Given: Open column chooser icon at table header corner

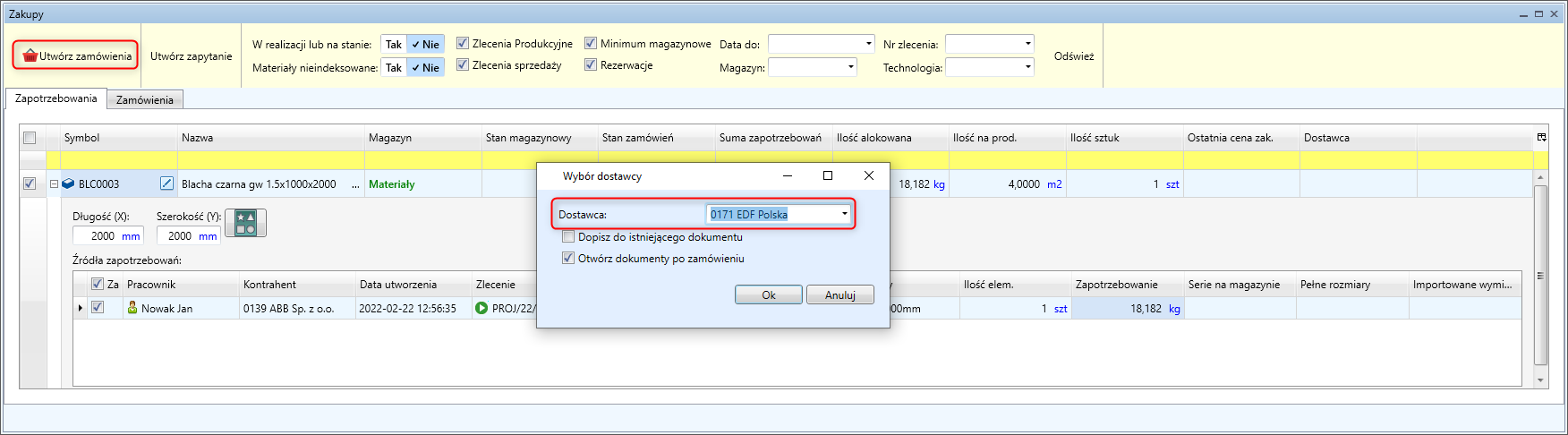Looking at the screenshot, I should pos(1541,138).
